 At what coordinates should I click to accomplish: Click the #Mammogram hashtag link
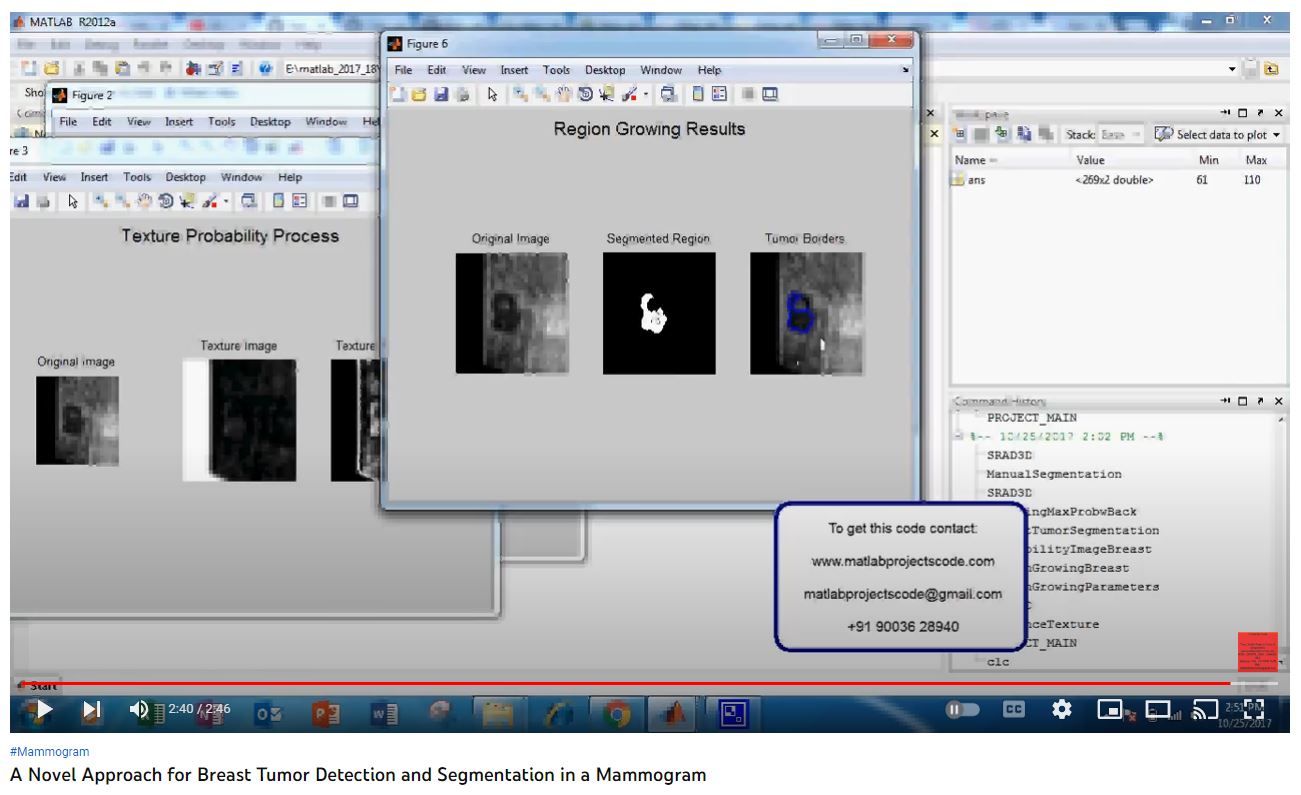coord(50,751)
